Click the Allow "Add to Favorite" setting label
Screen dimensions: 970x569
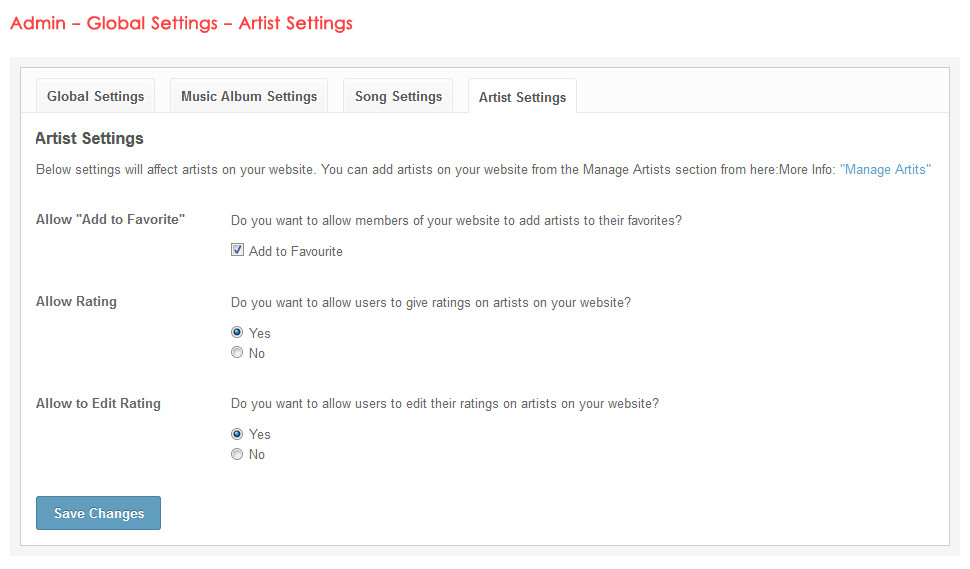[x=111, y=220]
